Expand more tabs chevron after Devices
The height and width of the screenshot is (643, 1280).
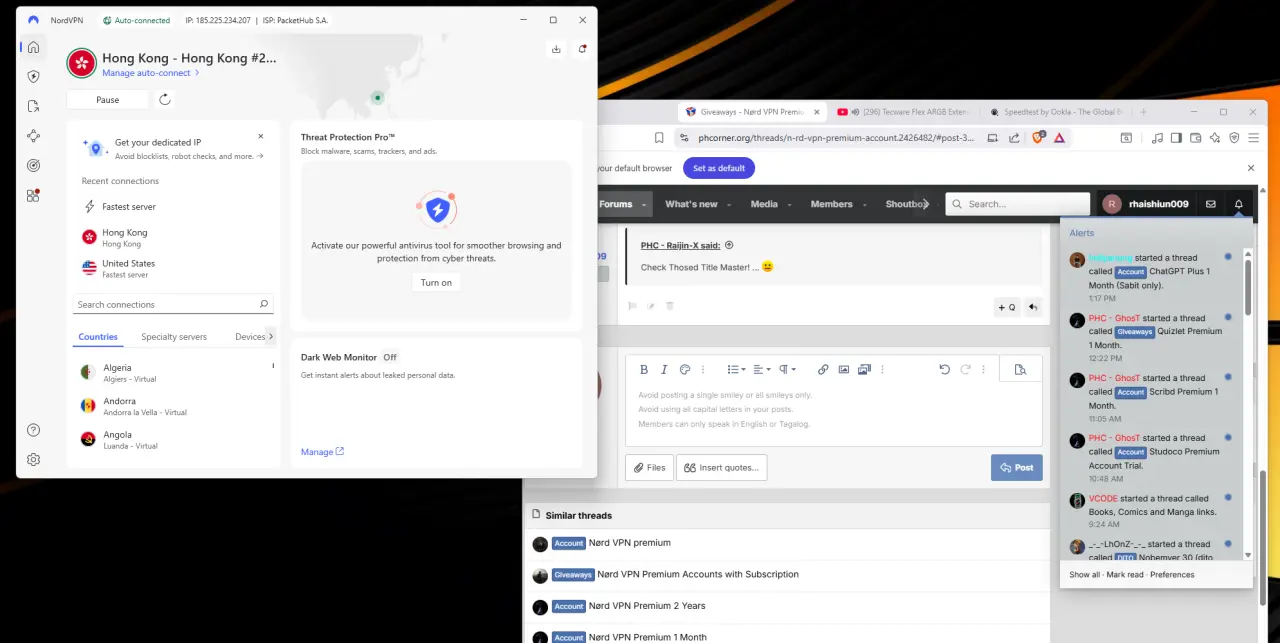(x=271, y=337)
